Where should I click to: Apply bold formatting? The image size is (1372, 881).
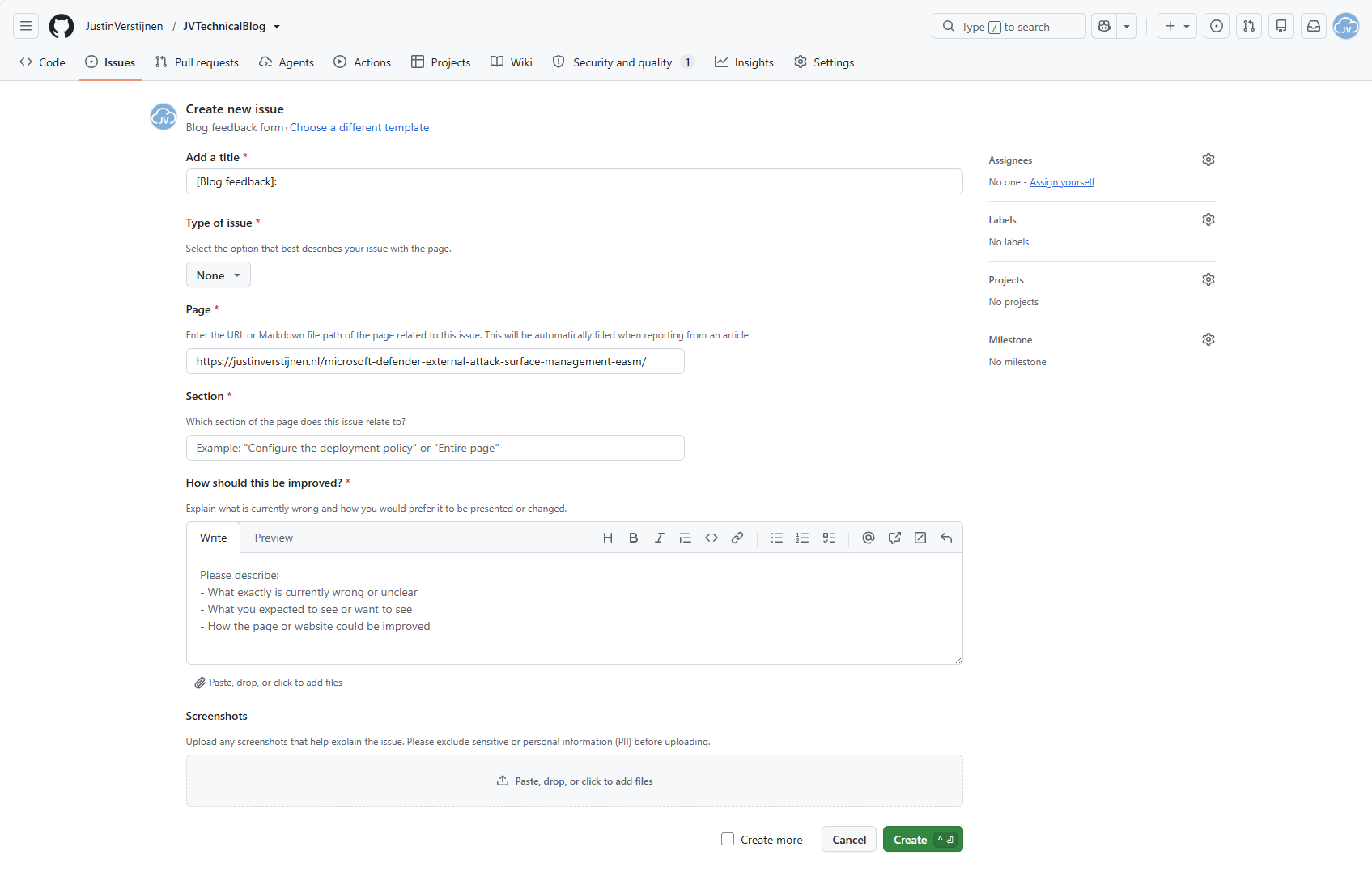point(634,538)
